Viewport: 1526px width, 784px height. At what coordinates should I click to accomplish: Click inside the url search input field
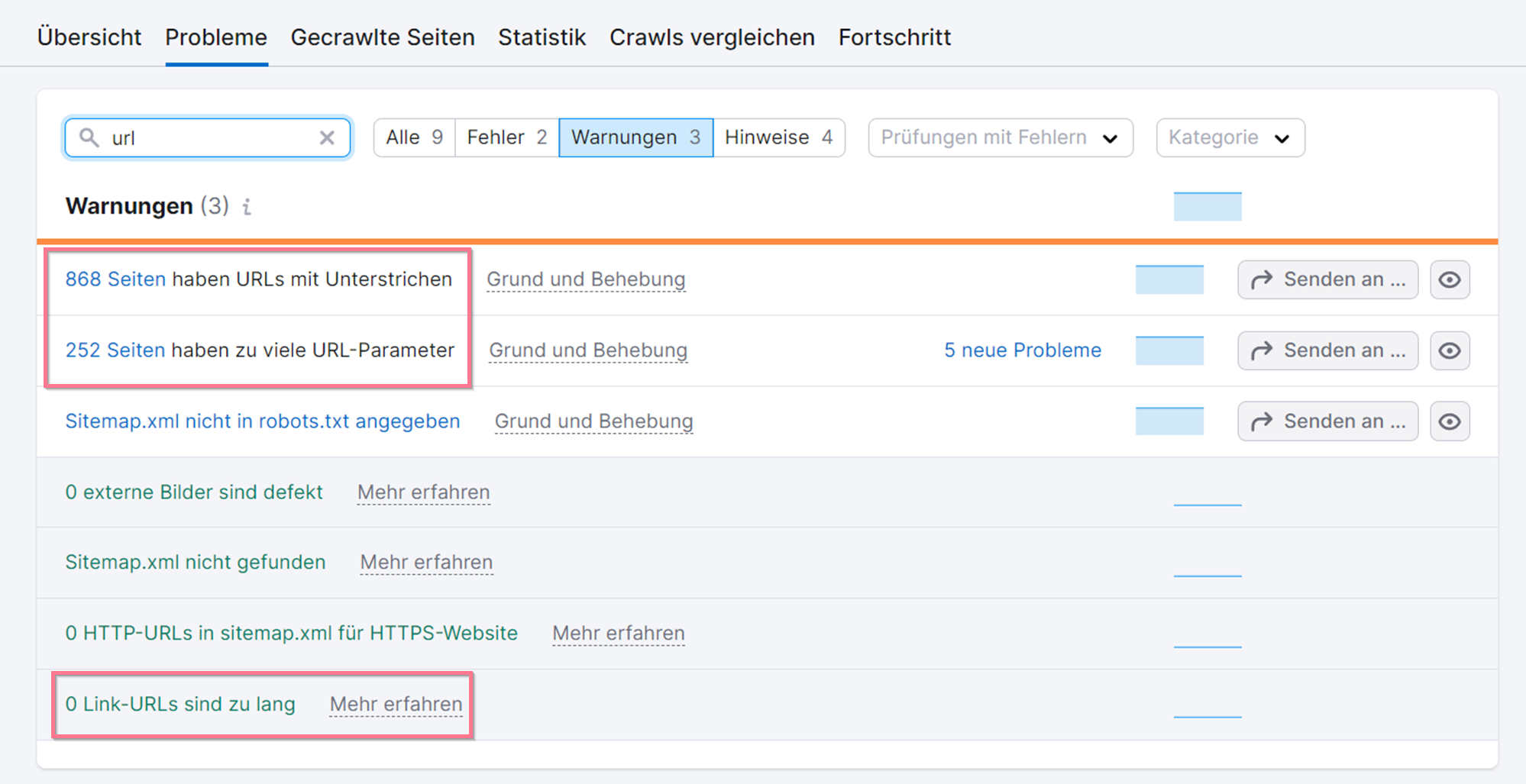(206, 137)
